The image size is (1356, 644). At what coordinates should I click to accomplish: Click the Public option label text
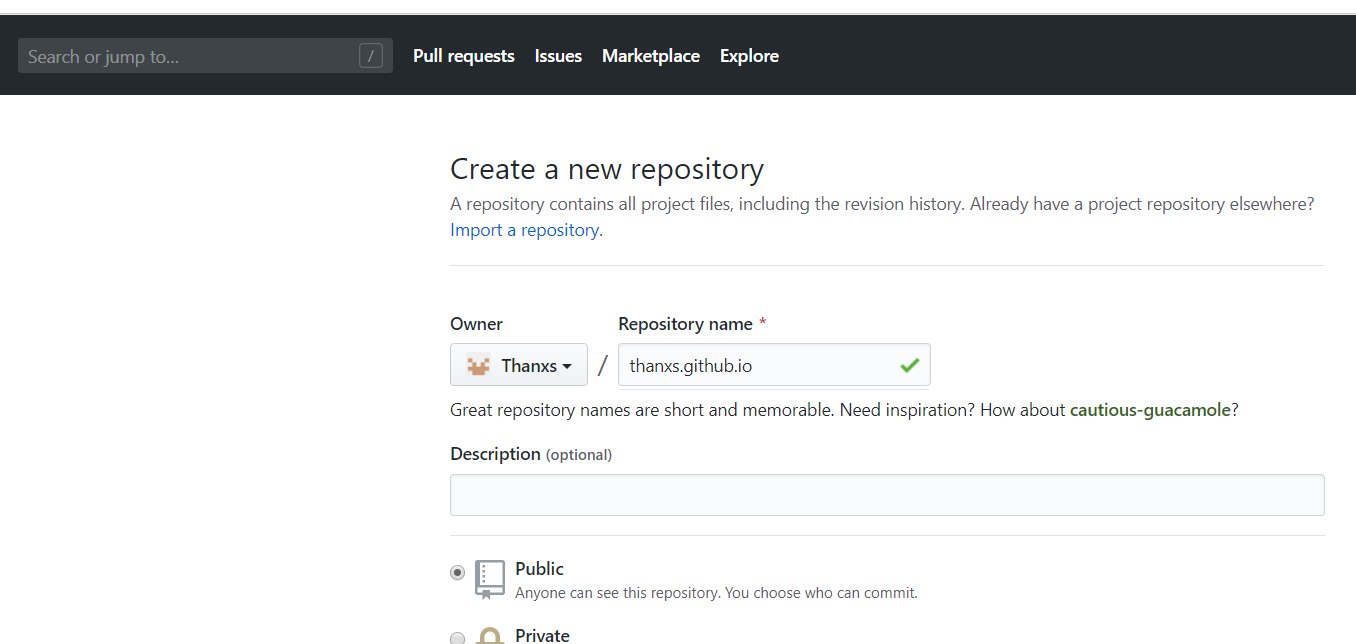pyautogui.click(x=539, y=569)
